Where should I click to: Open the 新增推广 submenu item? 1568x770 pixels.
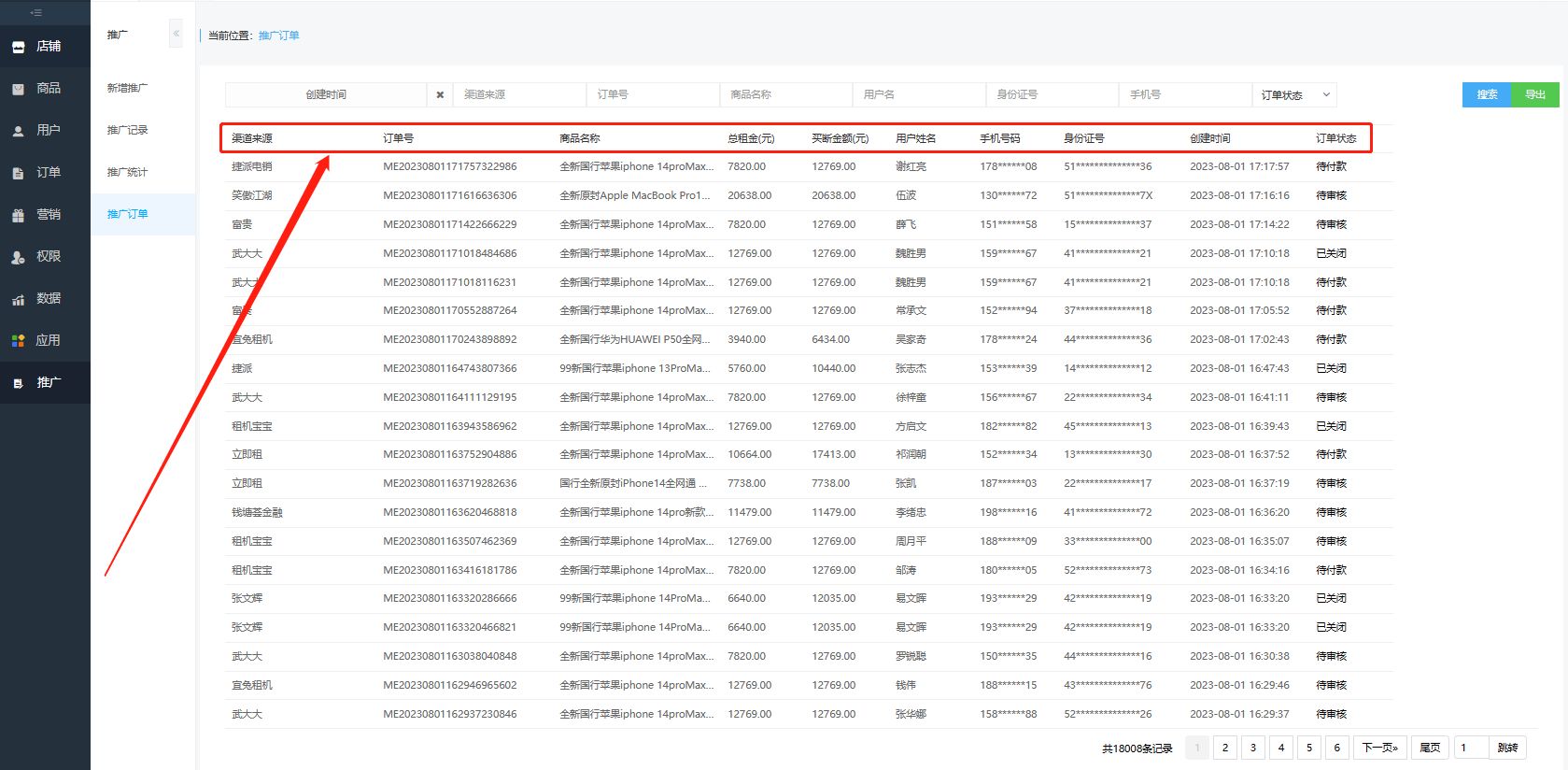pyautogui.click(x=127, y=88)
